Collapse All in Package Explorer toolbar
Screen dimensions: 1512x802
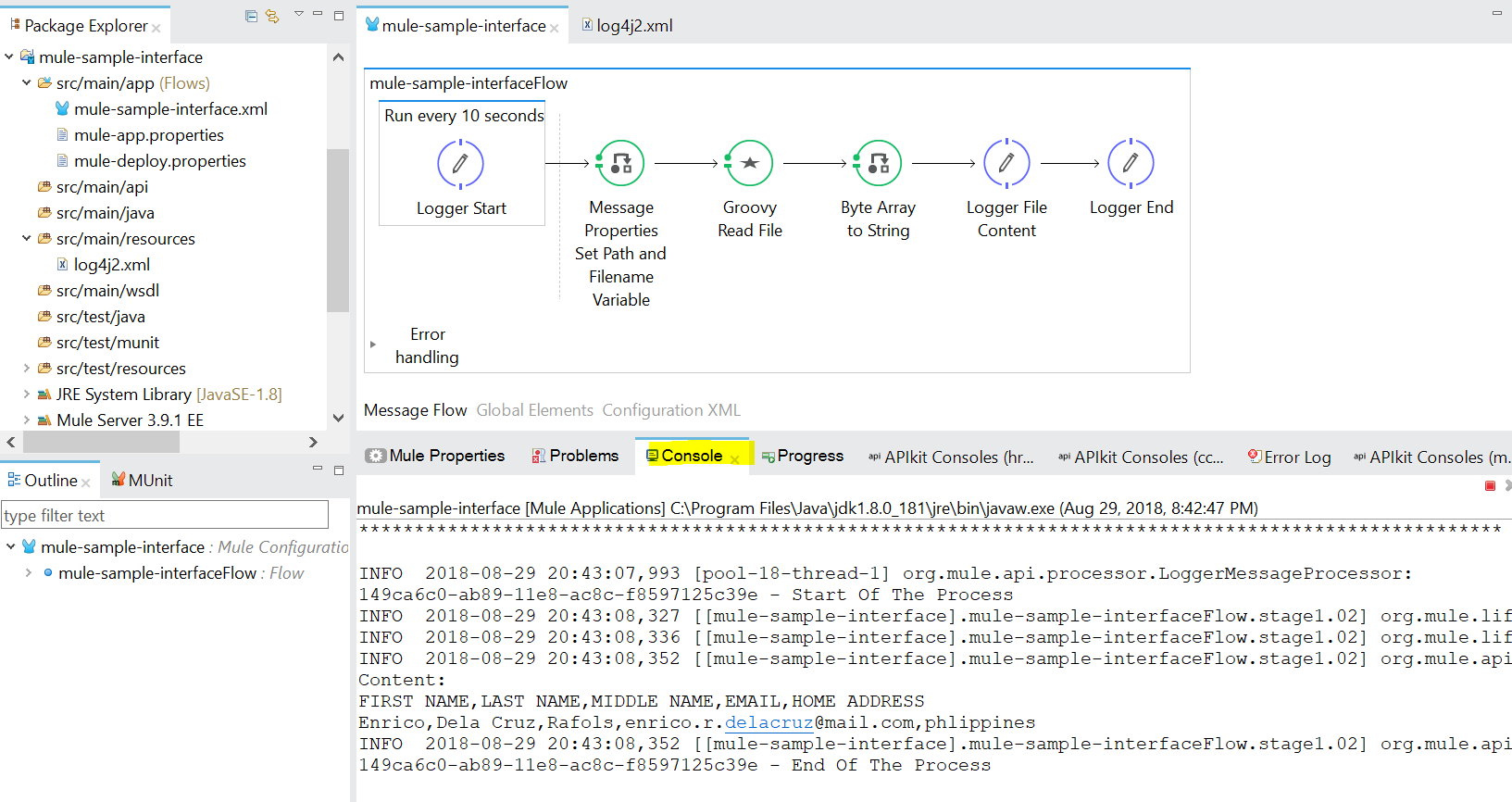click(x=251, y=16)
